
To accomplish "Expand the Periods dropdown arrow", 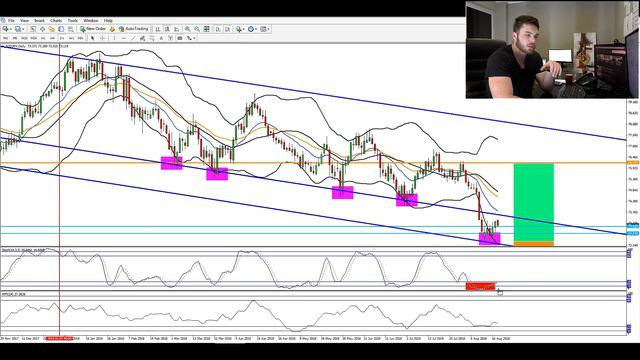I will (256, 29).
